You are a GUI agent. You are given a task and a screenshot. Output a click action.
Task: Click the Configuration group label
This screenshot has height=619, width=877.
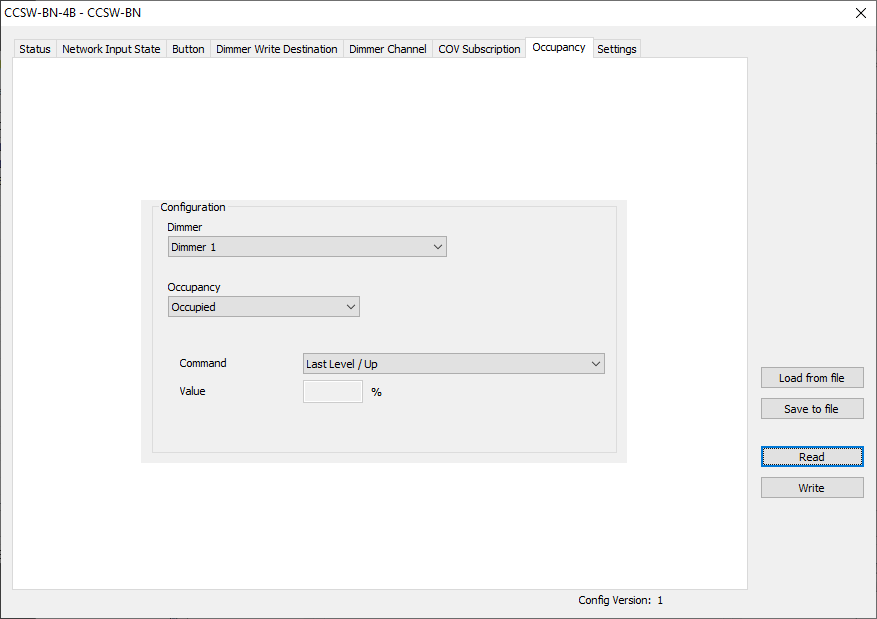193,207
